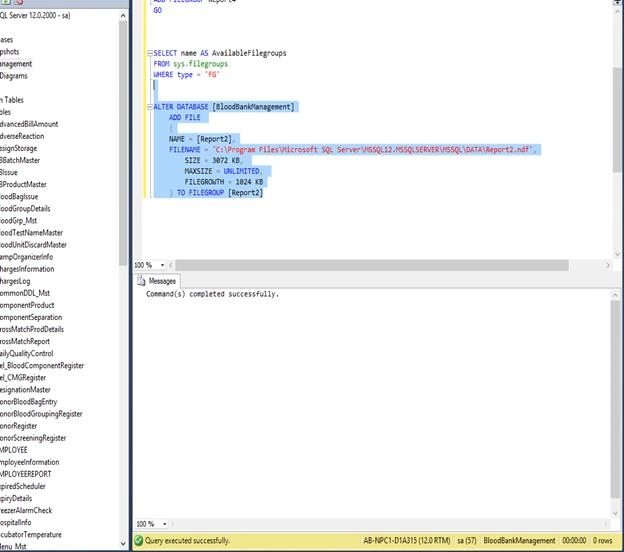Screen dimensions: 624x552
Task: Collapse the SELECT name statement block
Action: click(x=150, y=53)
